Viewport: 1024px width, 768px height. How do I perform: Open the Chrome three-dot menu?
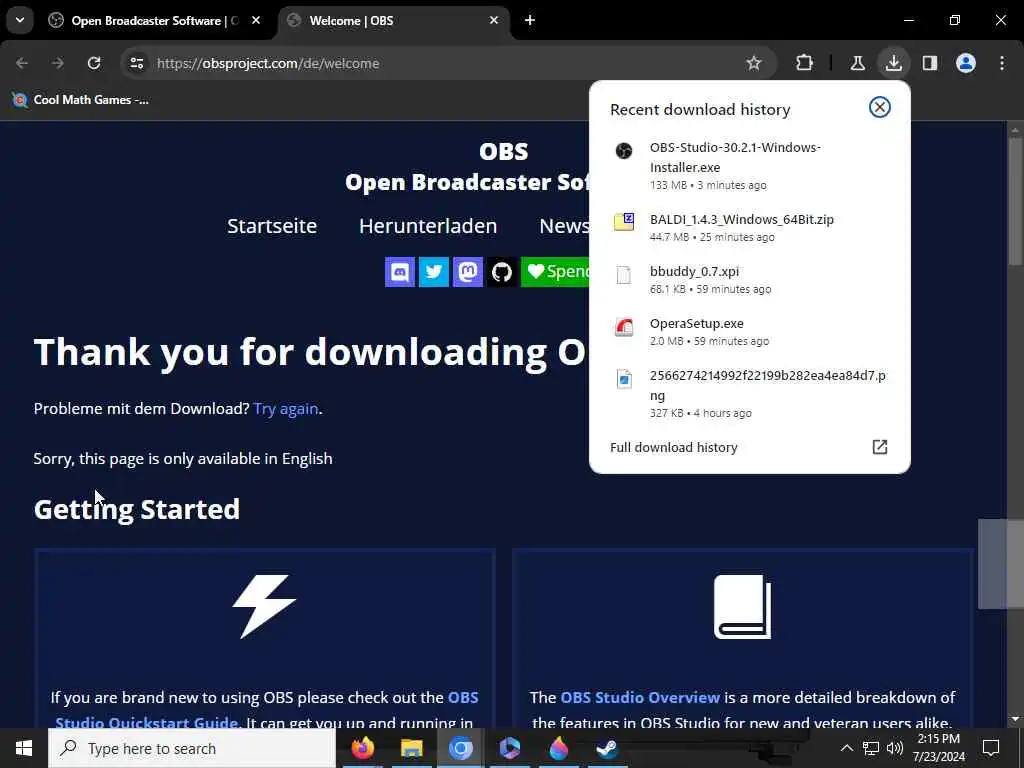(x=1002, y=63)
